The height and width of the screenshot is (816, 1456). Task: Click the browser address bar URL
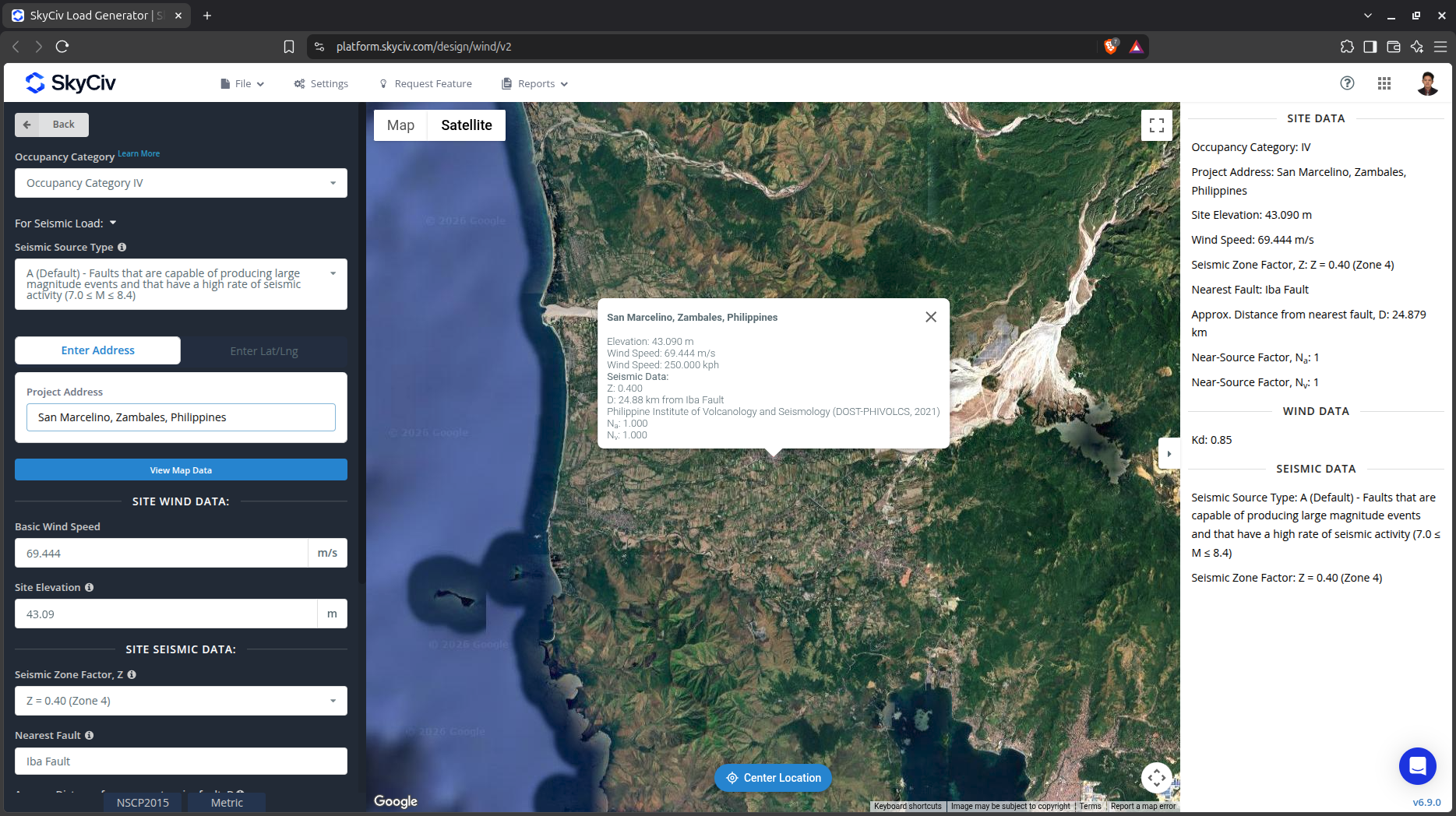[x=424, y=47]
